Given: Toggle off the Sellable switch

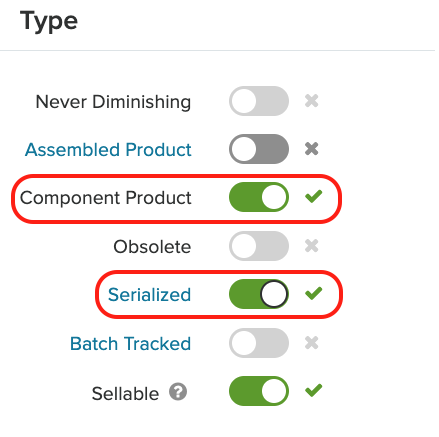Looking at the screenshot, I should [259, 391].
